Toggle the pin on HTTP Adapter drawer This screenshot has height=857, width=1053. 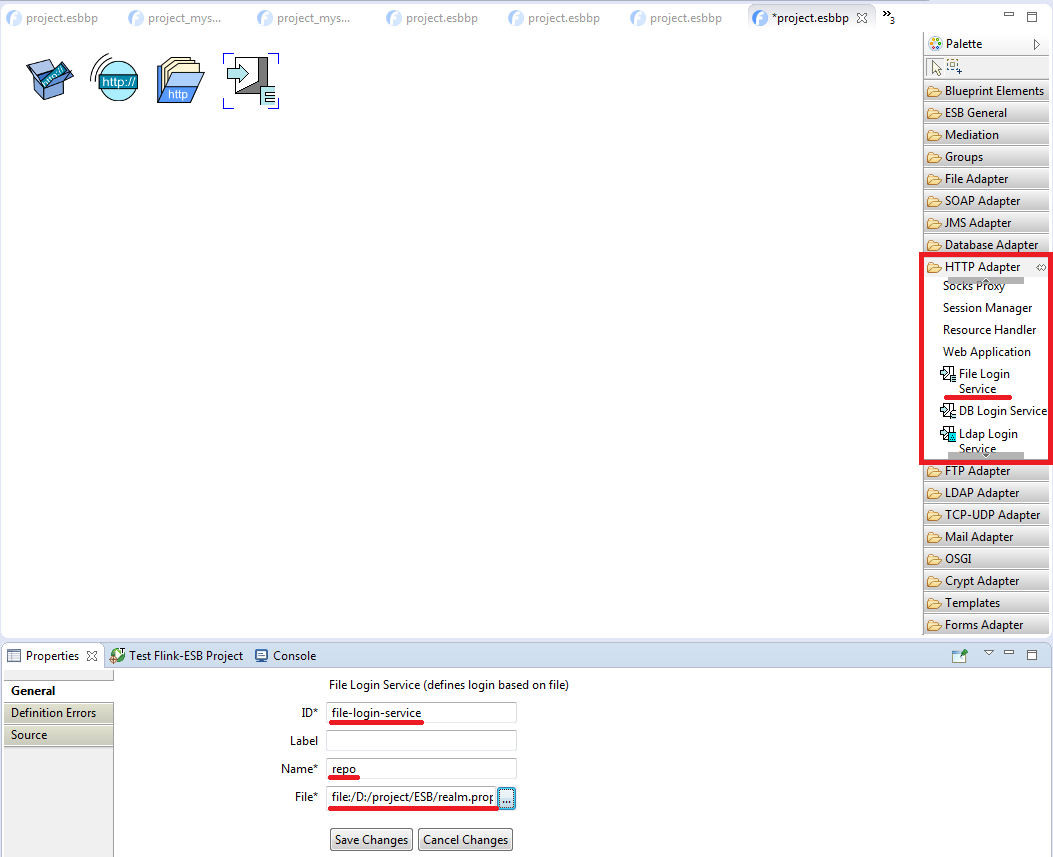tap(1041, 267)
